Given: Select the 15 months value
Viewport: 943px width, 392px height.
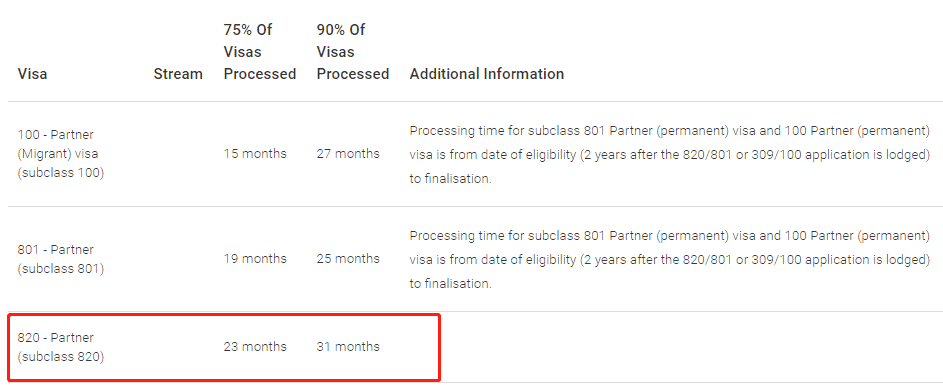Looking at the screenshot, I should pos(255,154).
